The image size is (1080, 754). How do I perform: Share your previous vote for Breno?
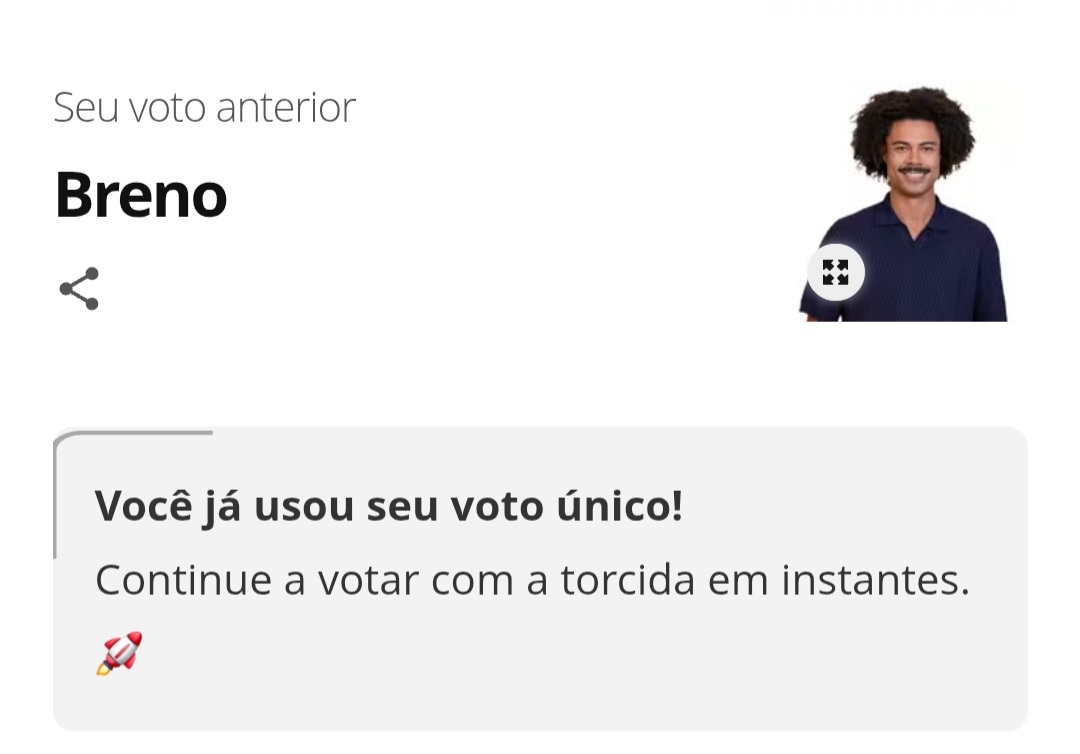(x=79, y=289)
